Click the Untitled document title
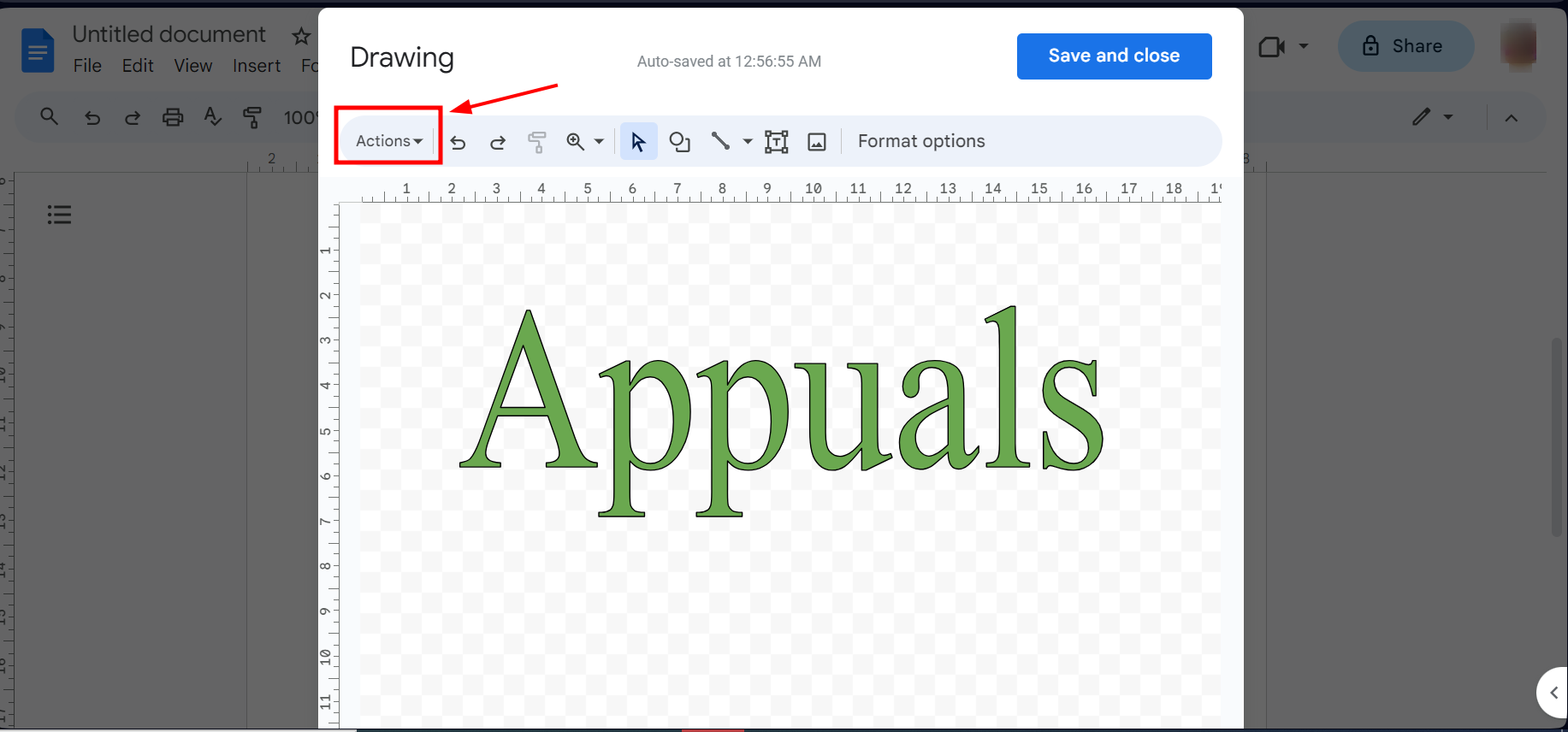This screenshot has height=732, width=1568. (x=169, y=34)
